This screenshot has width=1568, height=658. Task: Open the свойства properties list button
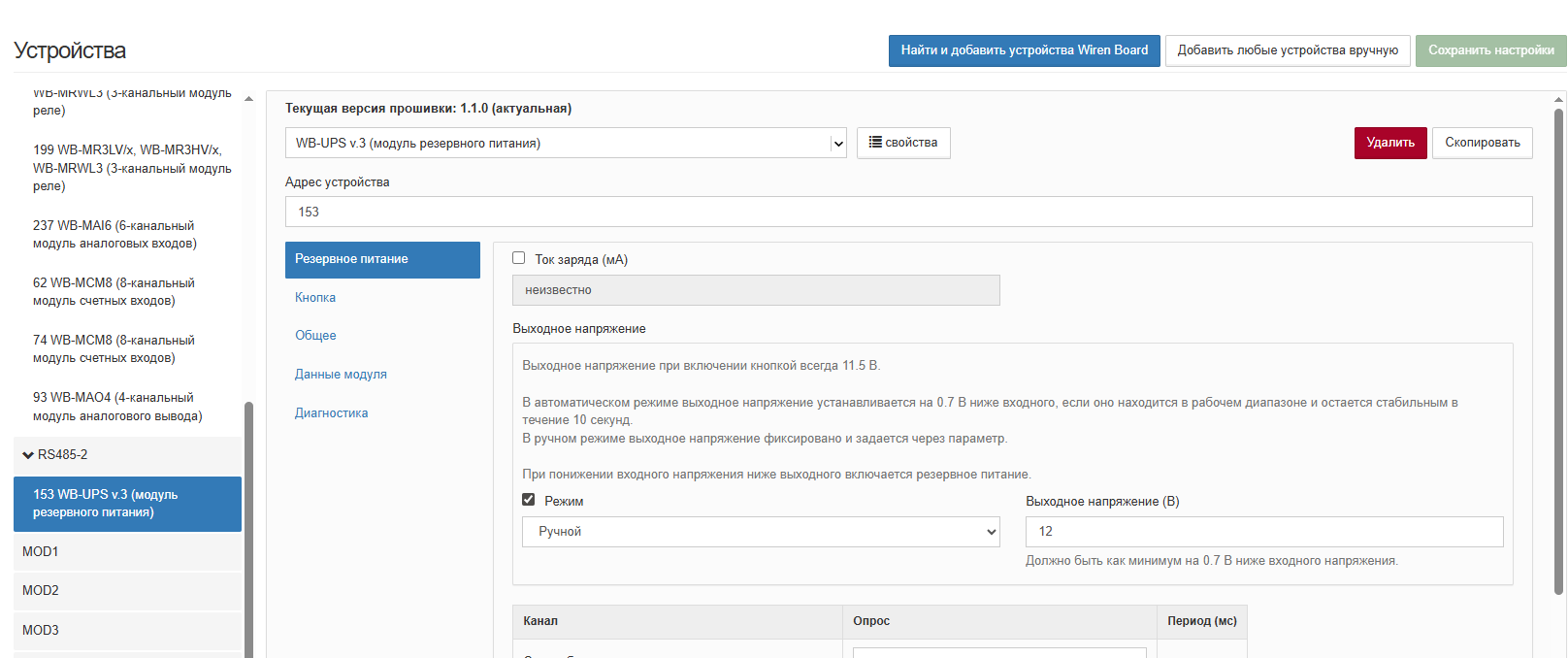click(x=902, y=143)
